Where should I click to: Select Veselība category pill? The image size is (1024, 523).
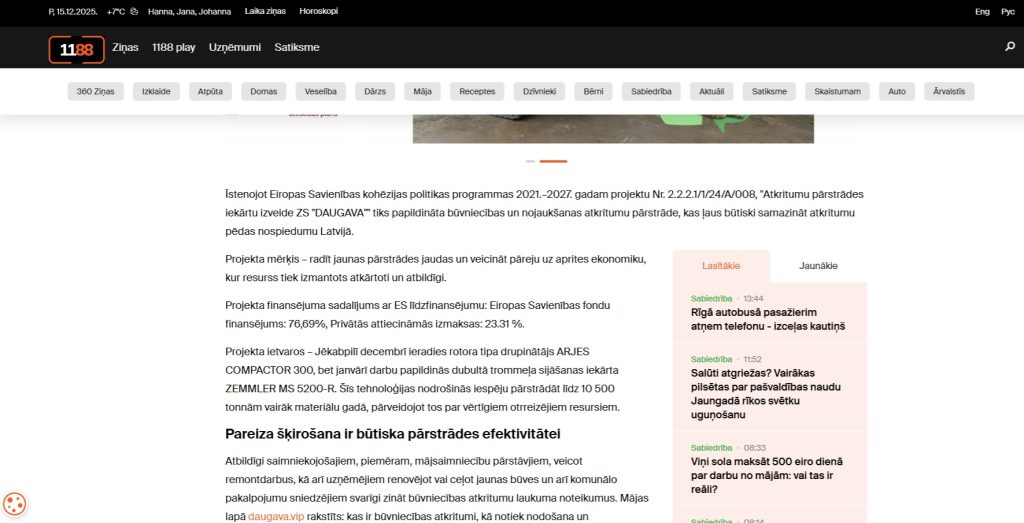(321, 91)
